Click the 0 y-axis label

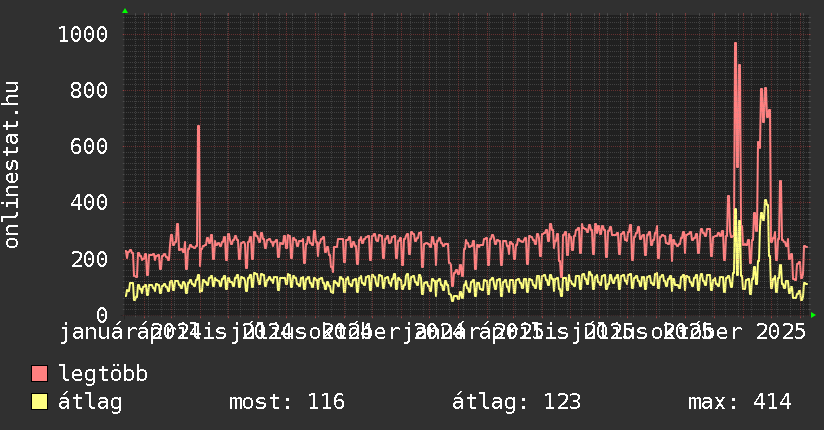102,315
